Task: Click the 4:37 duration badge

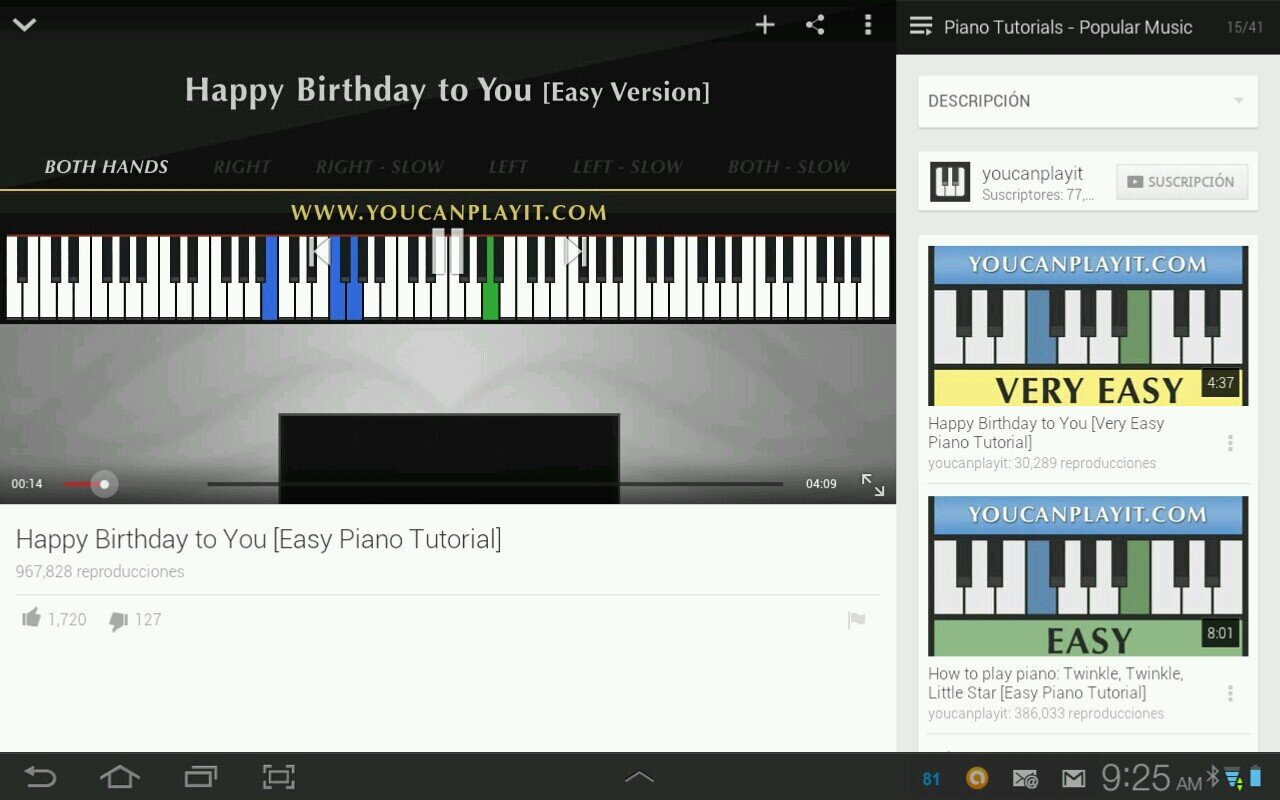Action: 1220,383
